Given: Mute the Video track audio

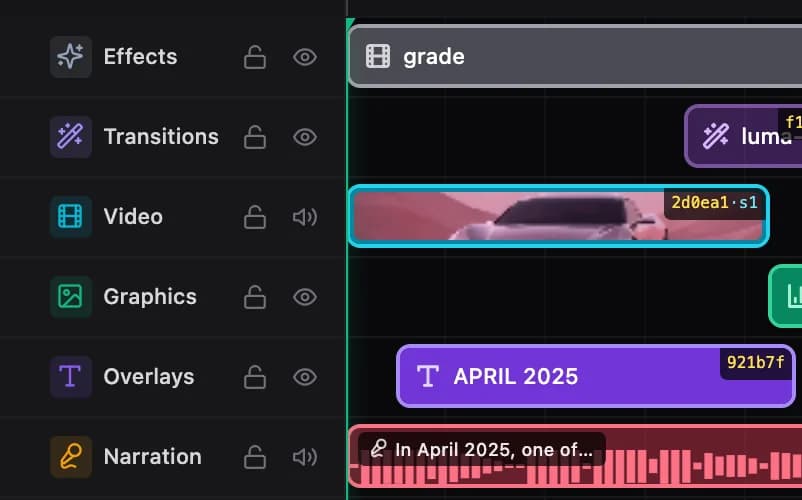Looking at the screenshot, I should [305, 217].
